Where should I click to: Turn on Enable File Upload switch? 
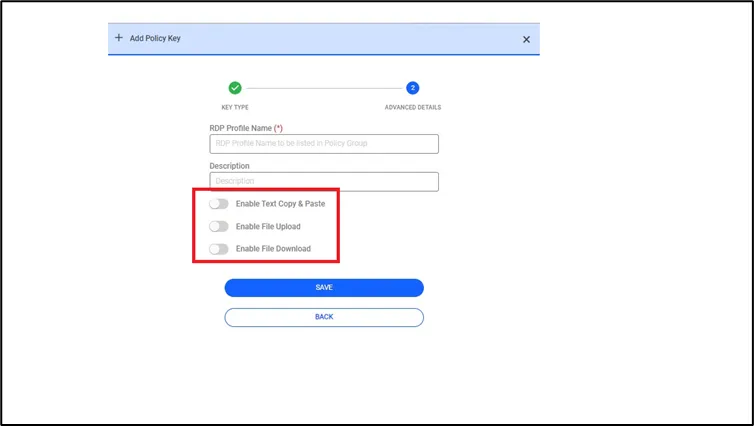point(219,226)
